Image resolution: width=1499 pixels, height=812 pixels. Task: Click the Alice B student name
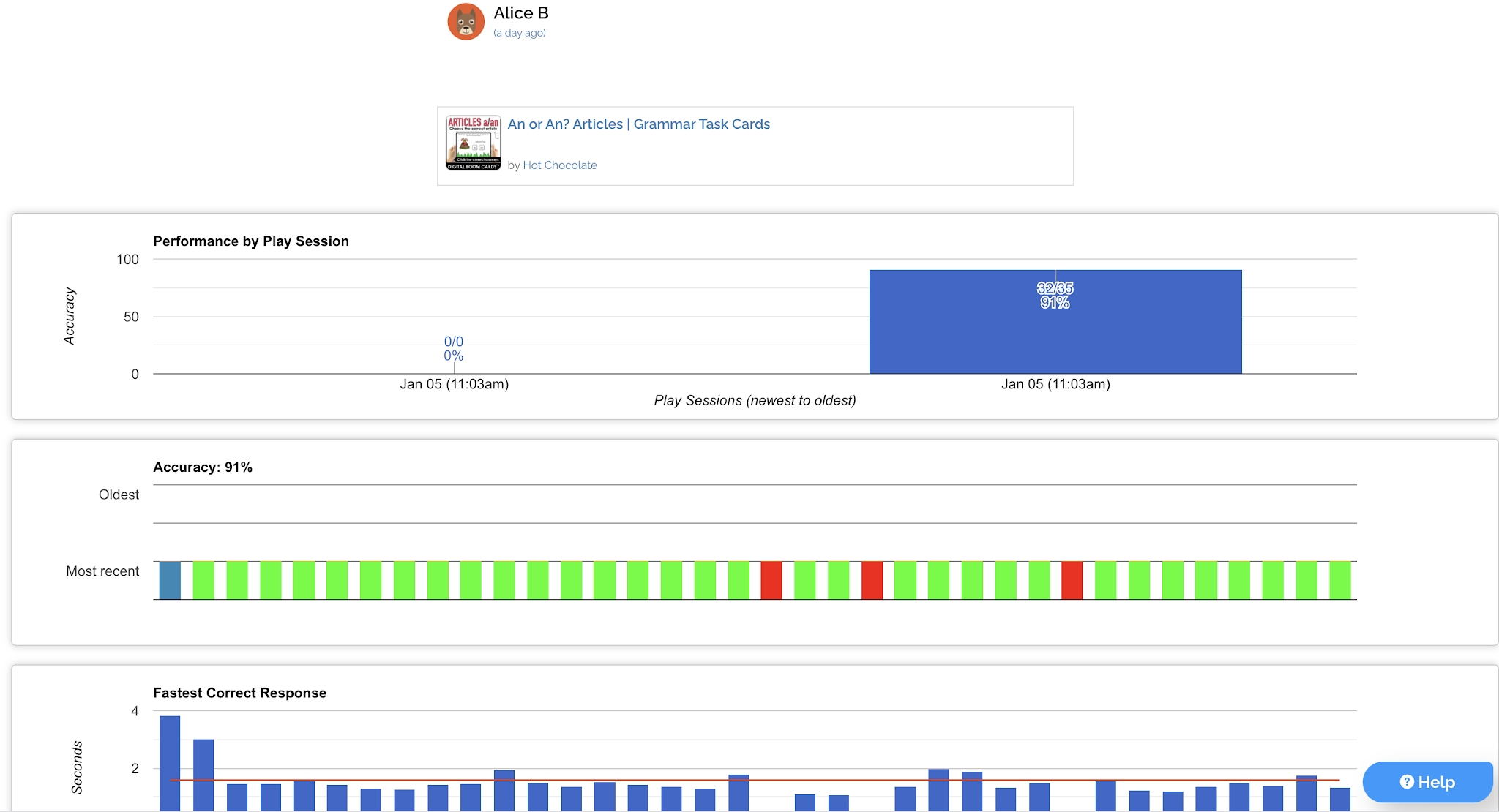(520, 13)
